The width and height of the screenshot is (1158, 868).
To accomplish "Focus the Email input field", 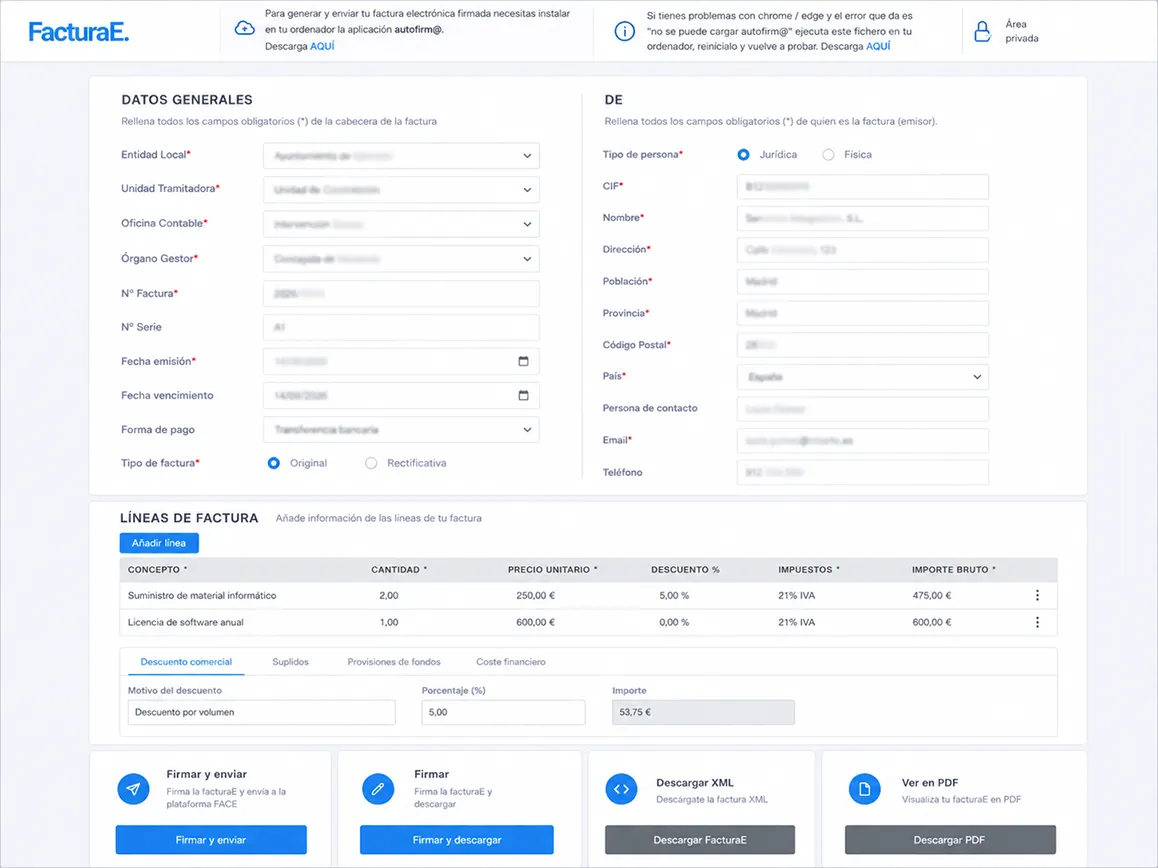I will click(x=863, y=440).
